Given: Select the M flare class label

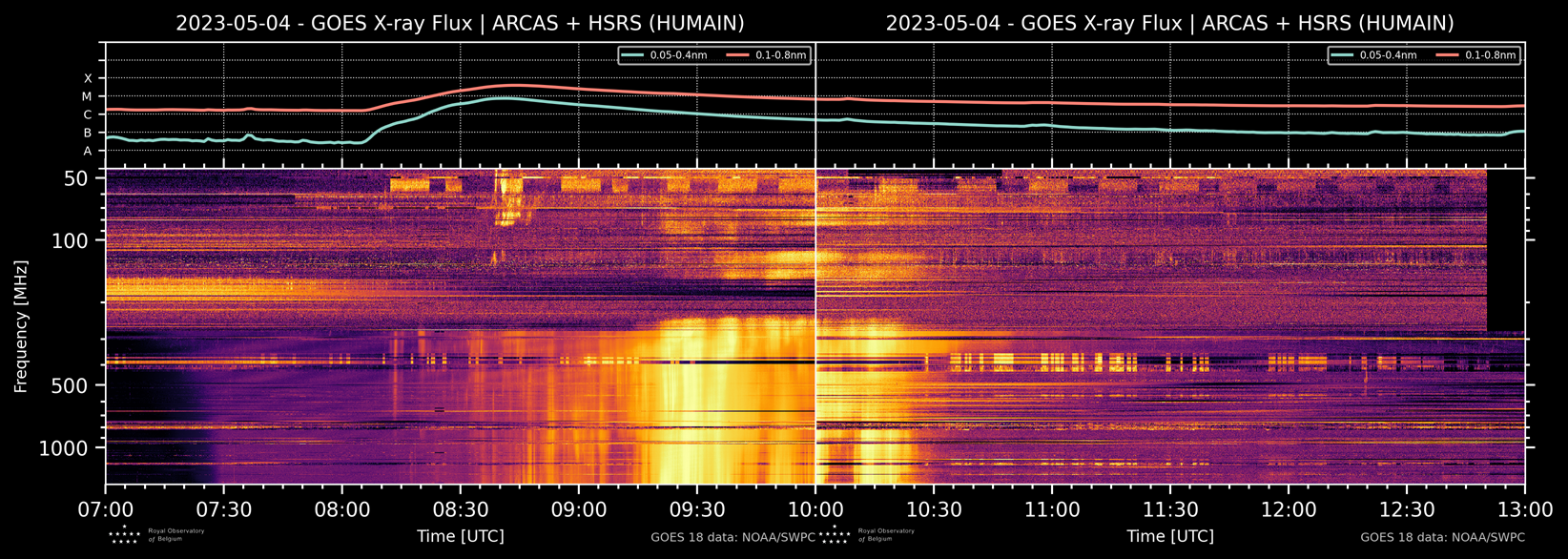Looking at the screenshot, I should [x=87, y=96].
